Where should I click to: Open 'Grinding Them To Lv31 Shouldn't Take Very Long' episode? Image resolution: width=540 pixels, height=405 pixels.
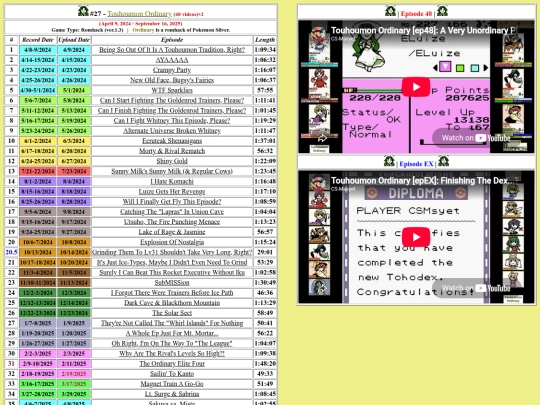tap(172, 252)
